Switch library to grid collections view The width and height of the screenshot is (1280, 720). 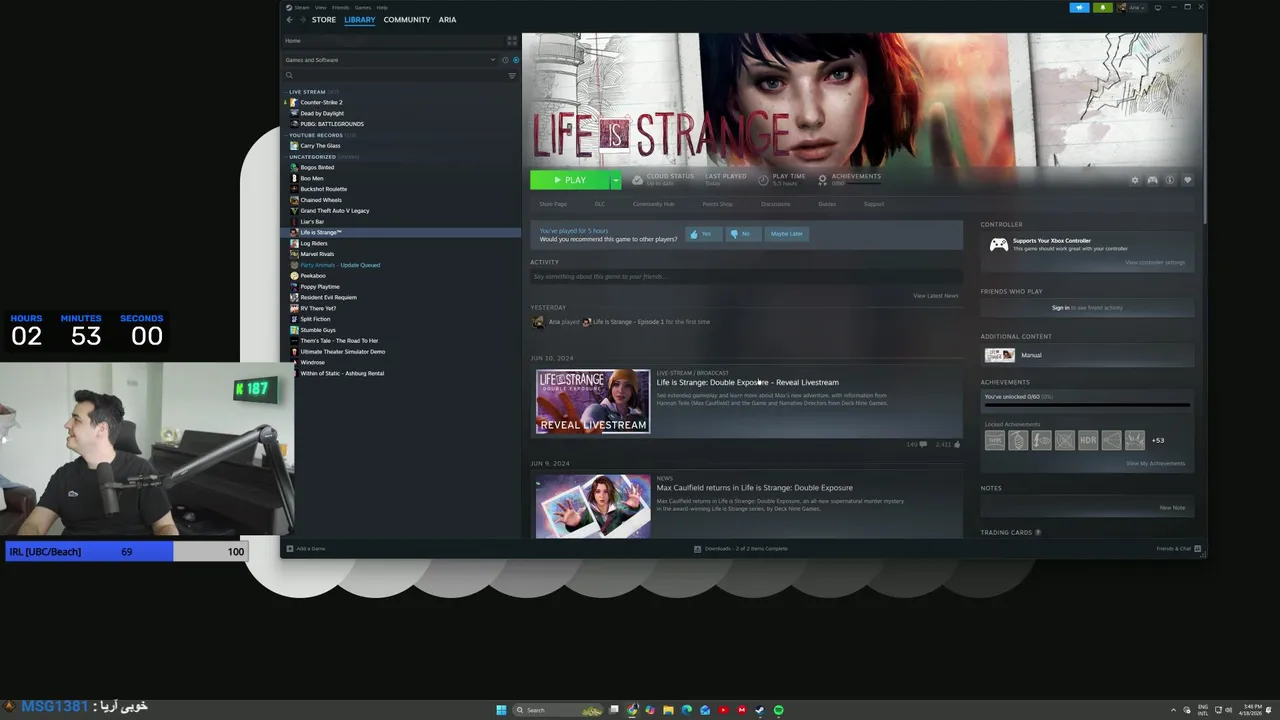click(x=512, y=41)
